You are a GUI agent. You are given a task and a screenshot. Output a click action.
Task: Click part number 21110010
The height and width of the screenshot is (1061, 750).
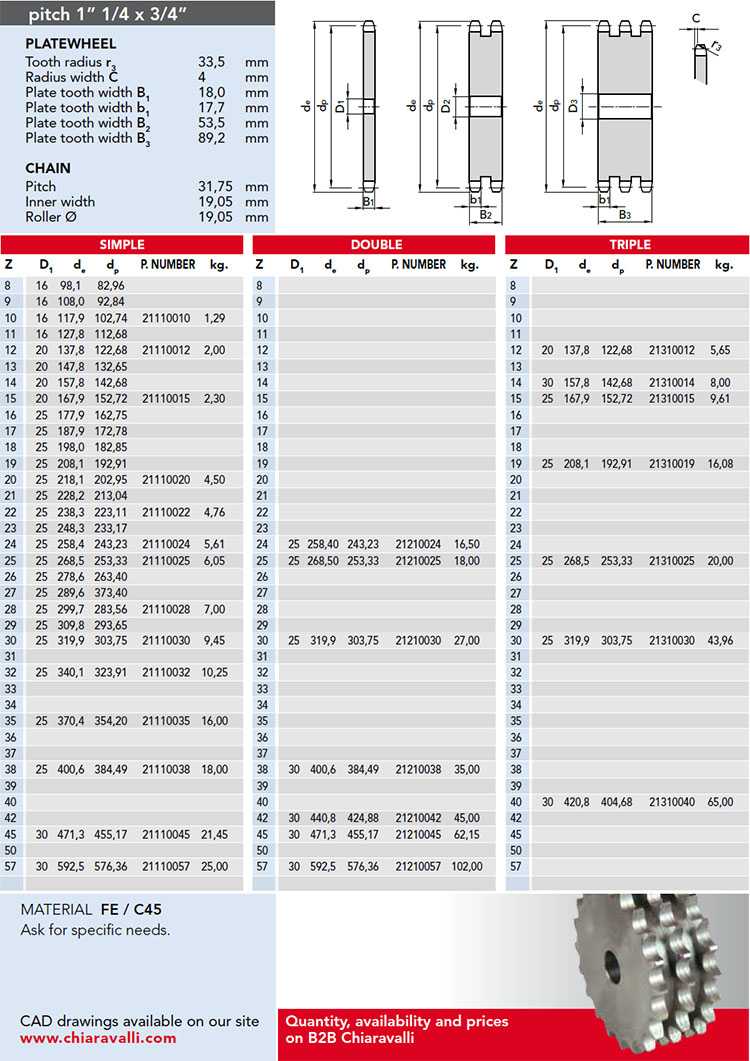pyautogui.click(x=166, y=318)
